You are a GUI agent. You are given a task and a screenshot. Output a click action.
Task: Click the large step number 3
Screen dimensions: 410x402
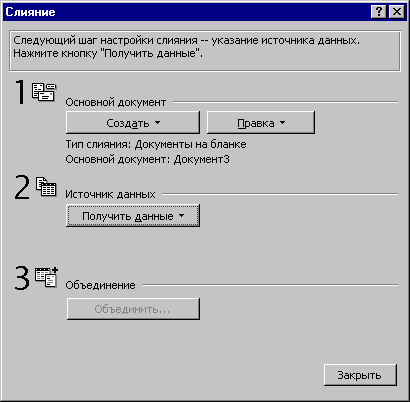click(22, 278)
